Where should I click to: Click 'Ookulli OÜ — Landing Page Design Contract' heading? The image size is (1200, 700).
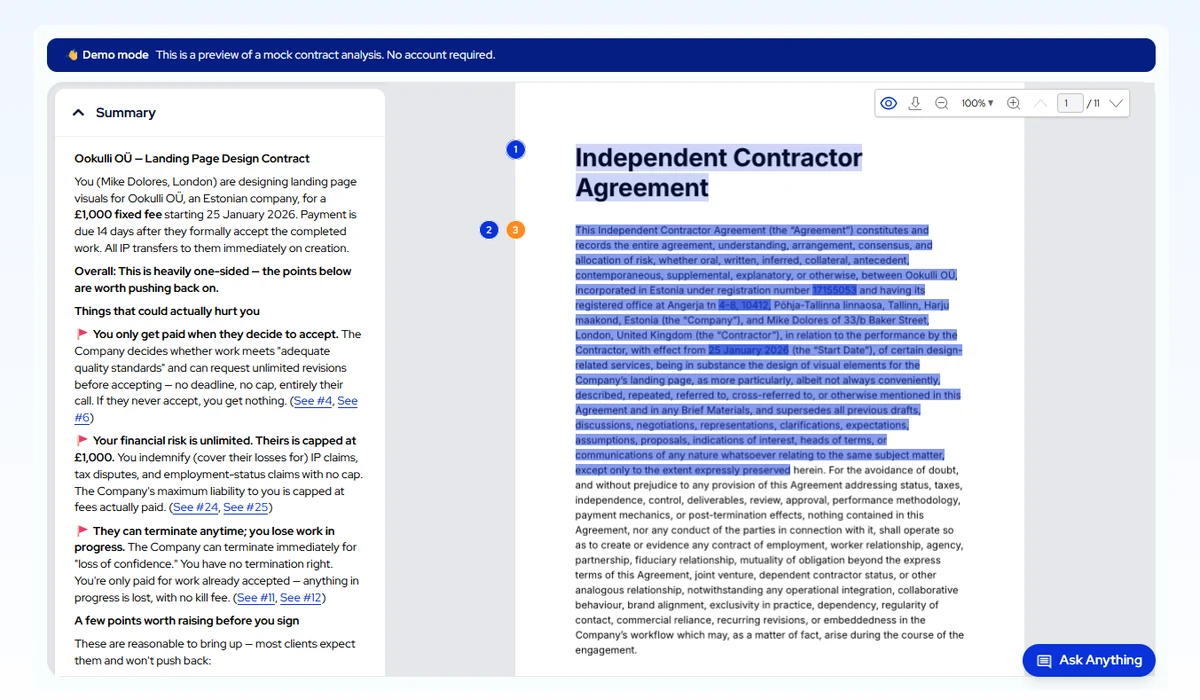(192, 159)
